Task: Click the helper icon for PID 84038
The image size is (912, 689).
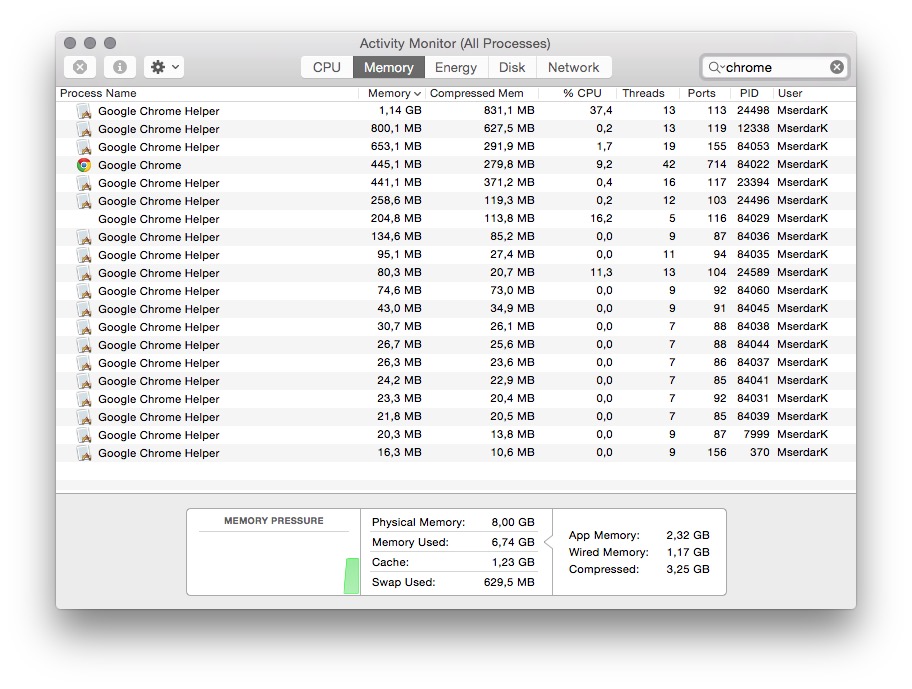Action: pos(84,327)
